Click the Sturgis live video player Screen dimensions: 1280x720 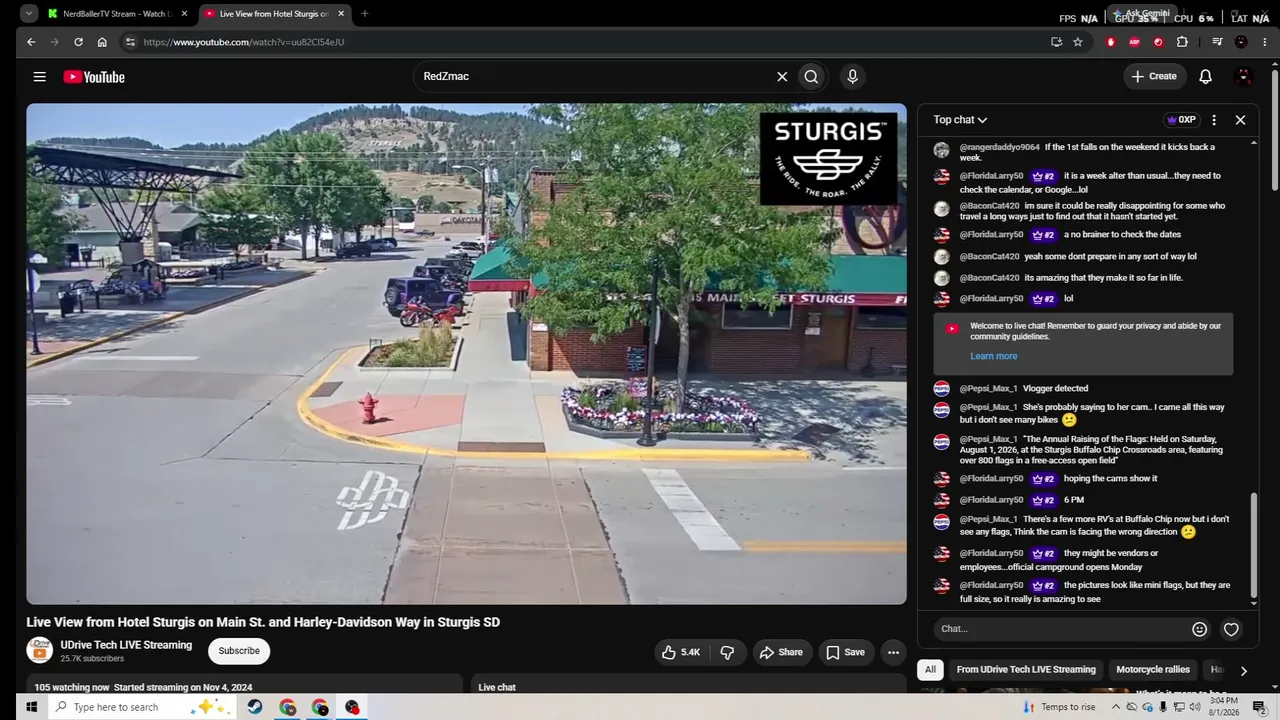(466, 354)
